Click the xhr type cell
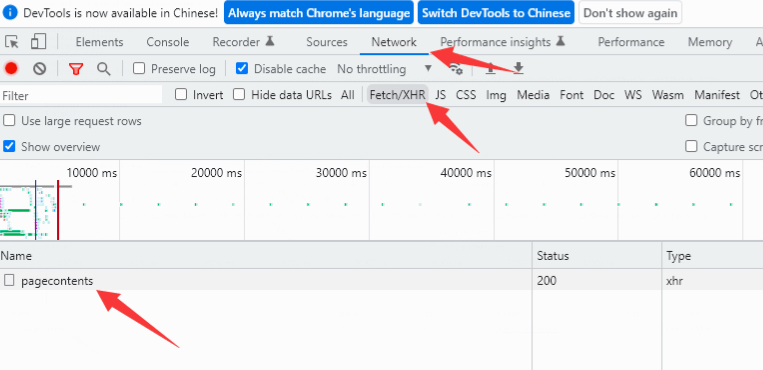 tap(674, 280)
